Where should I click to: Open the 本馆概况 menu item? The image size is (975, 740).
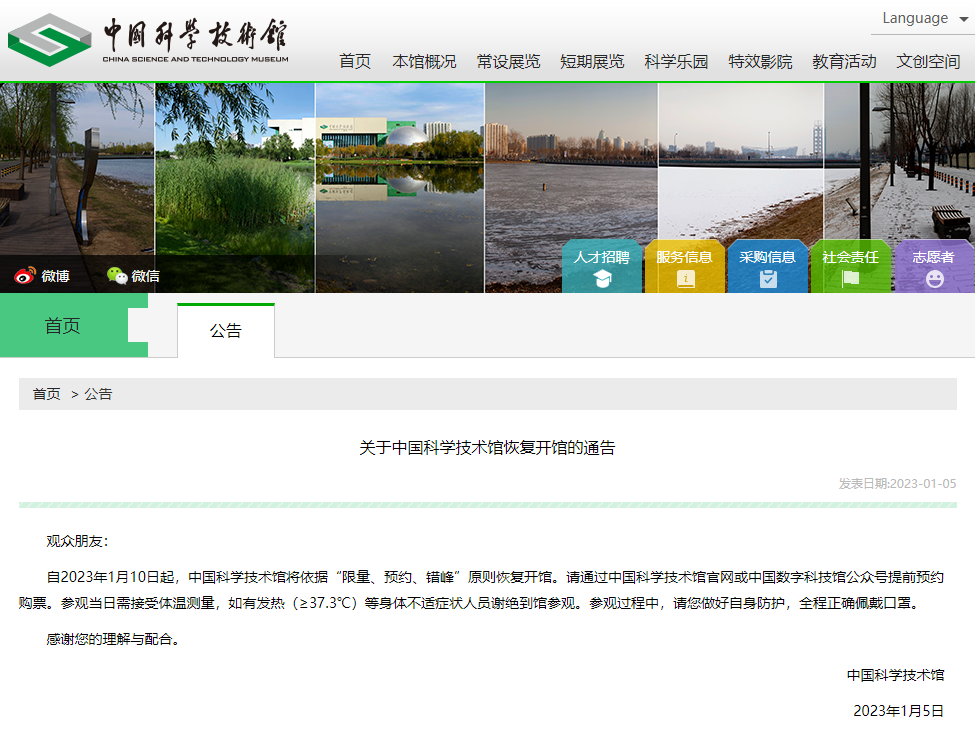[424, 62]
